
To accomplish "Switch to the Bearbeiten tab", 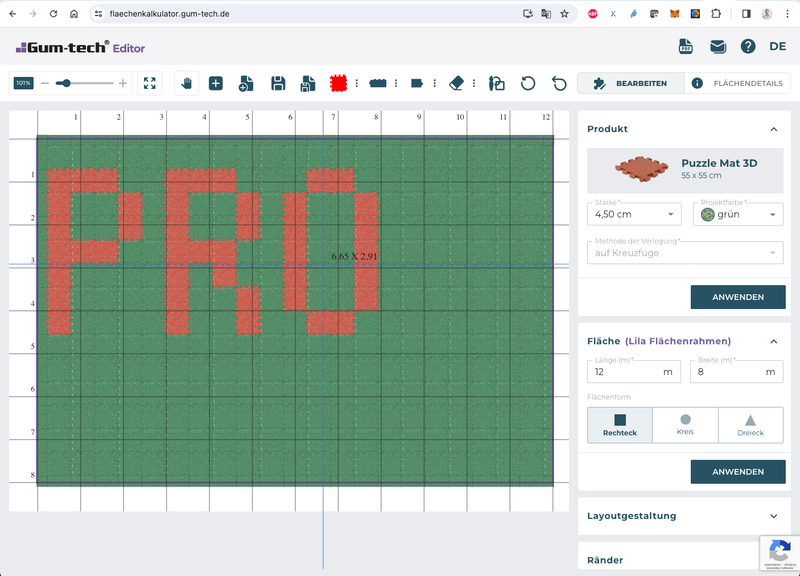I will point(631,83).
